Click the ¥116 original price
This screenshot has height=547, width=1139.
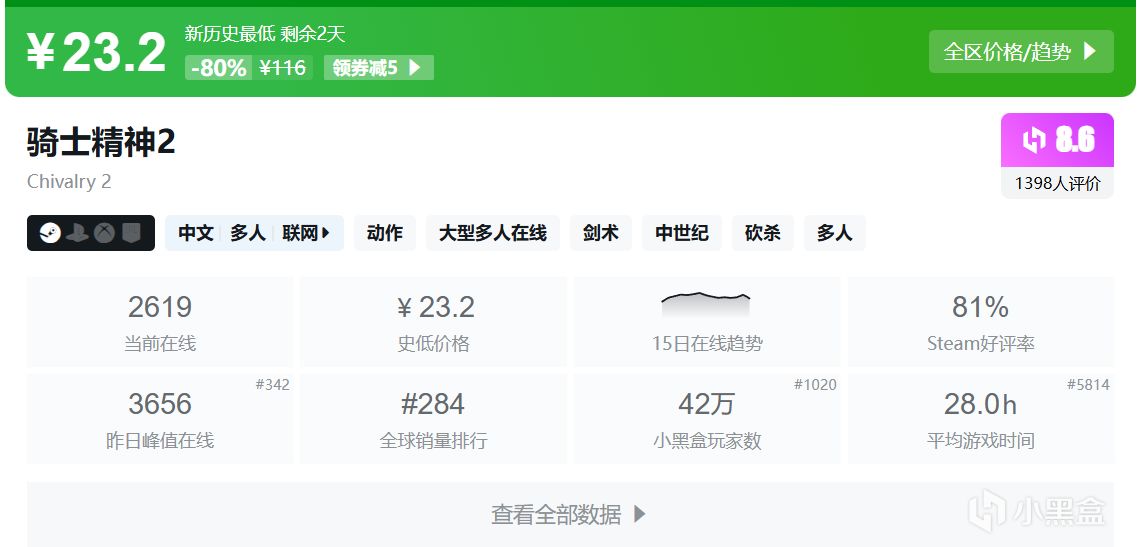pyautogui.click(x=283, y=68)
